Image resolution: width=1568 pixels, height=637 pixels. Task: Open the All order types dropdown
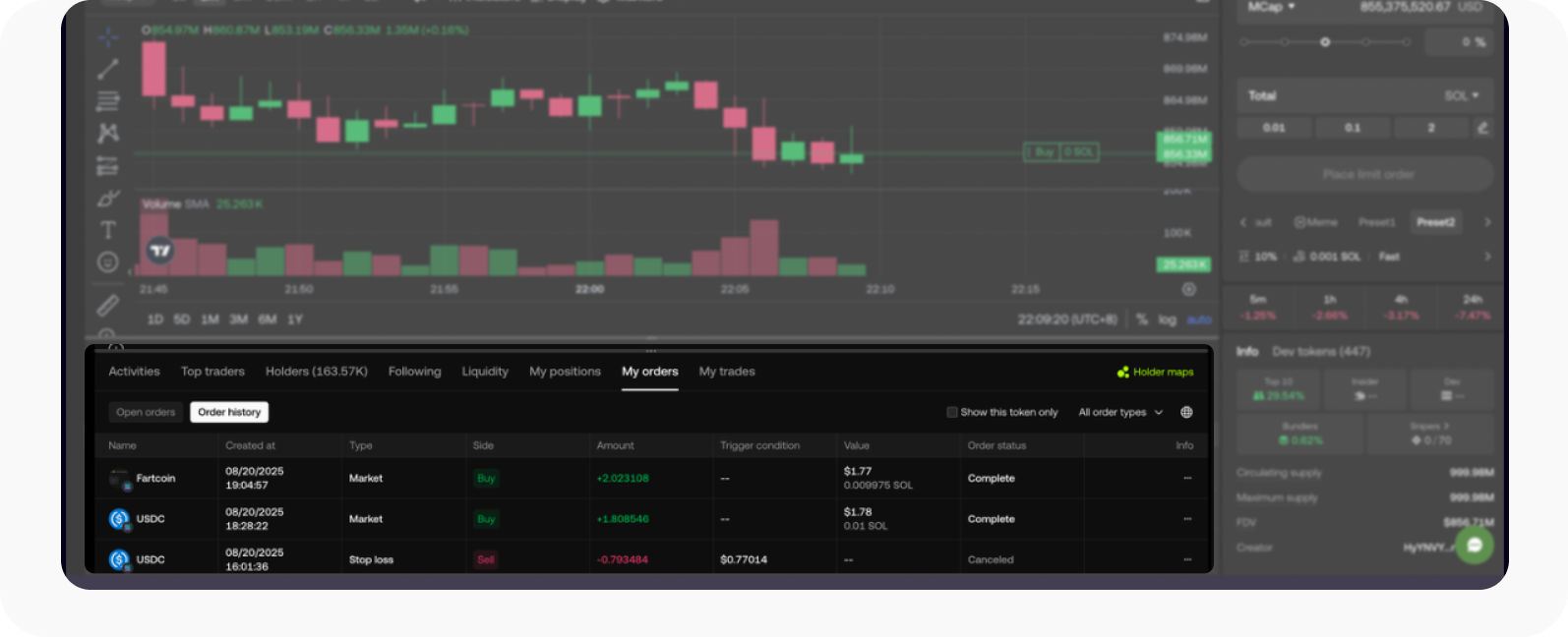click(1119, 412)
